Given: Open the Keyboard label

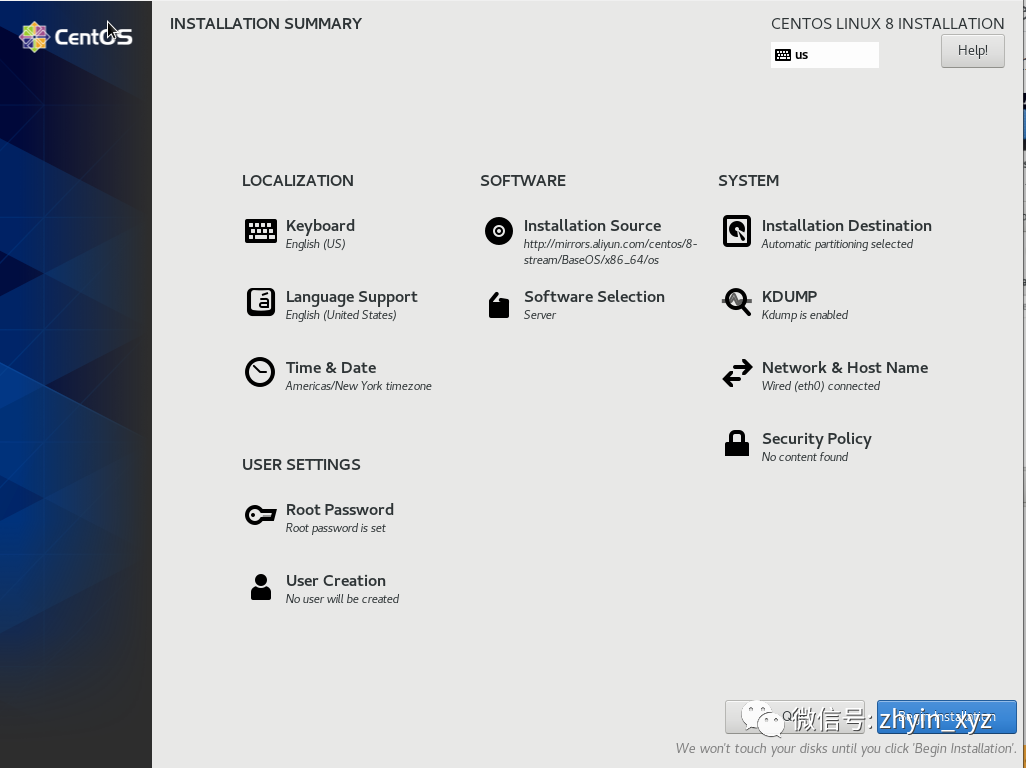Looking at the screenshot, I should [320, 226].
